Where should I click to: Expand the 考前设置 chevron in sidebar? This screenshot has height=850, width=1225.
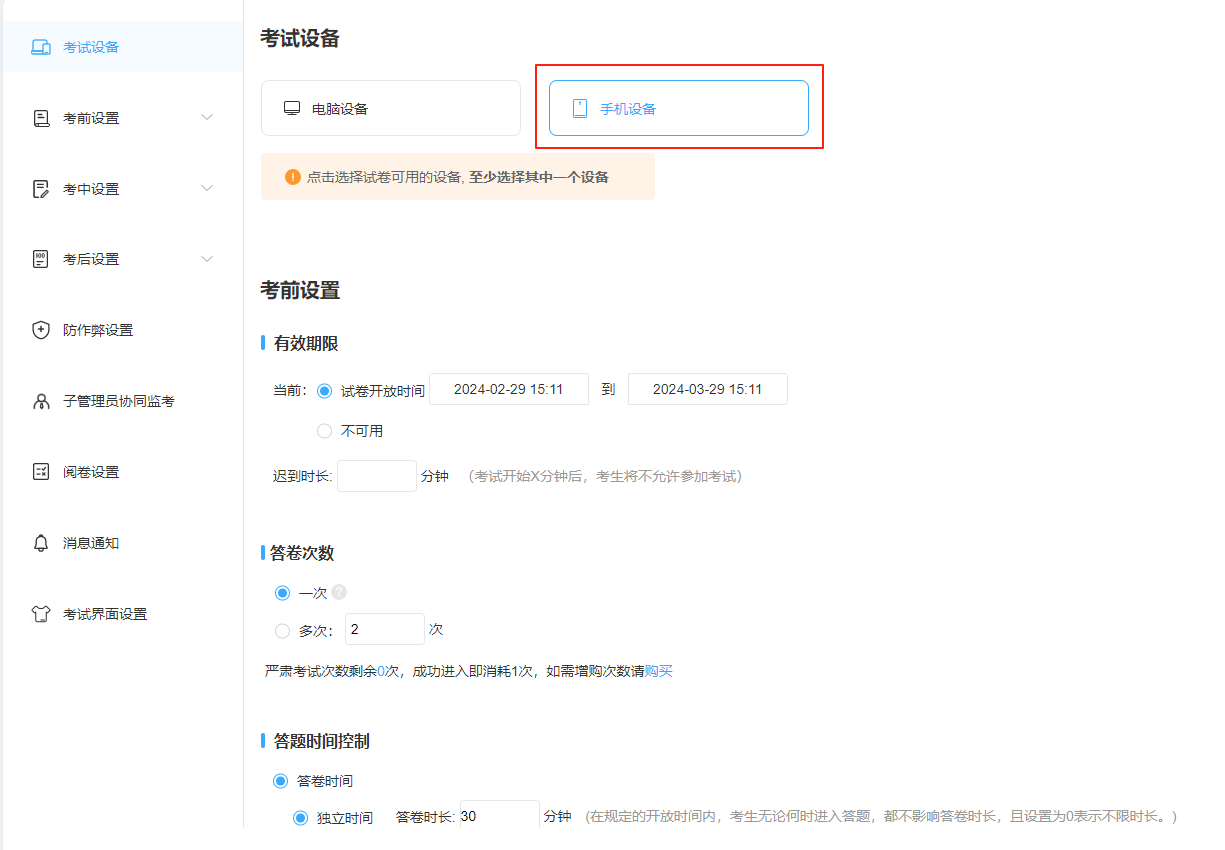coord(207,118)
